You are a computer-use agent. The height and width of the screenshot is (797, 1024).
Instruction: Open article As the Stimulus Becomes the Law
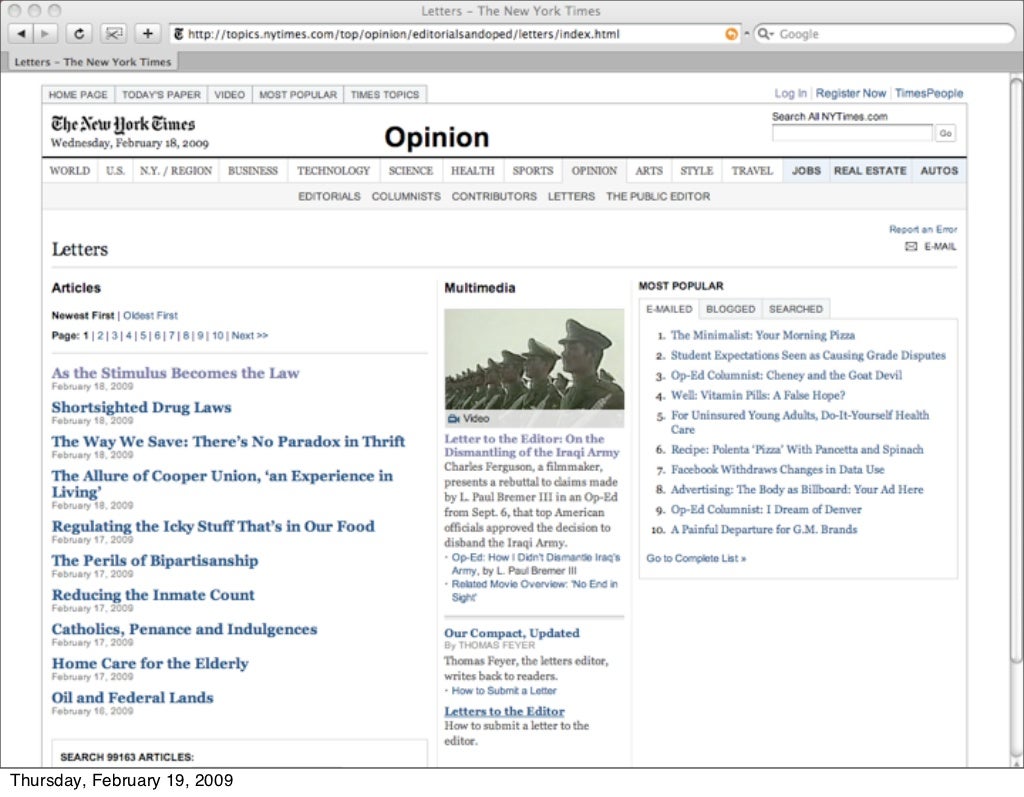tap(175, 373)
